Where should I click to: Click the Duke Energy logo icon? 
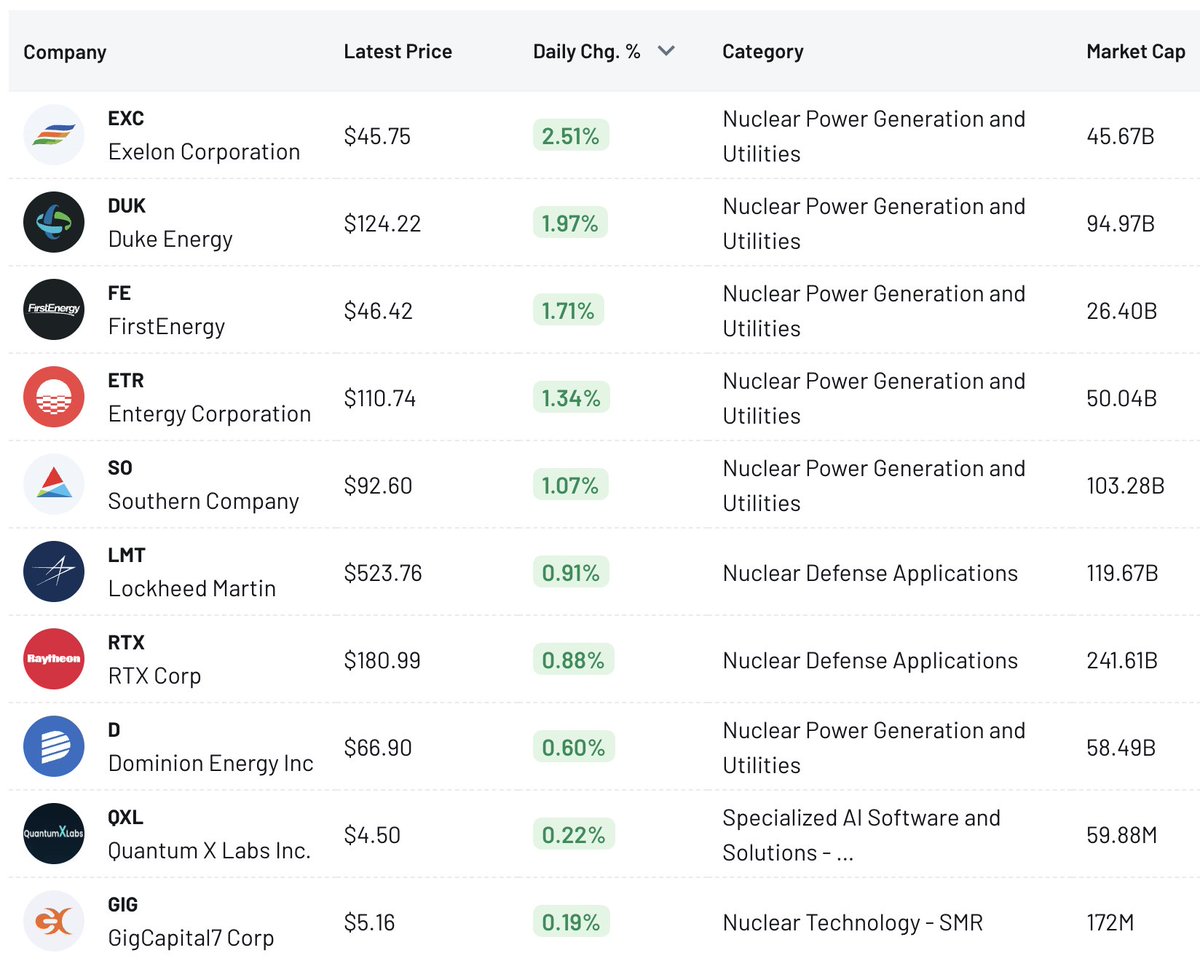point(54,222)
